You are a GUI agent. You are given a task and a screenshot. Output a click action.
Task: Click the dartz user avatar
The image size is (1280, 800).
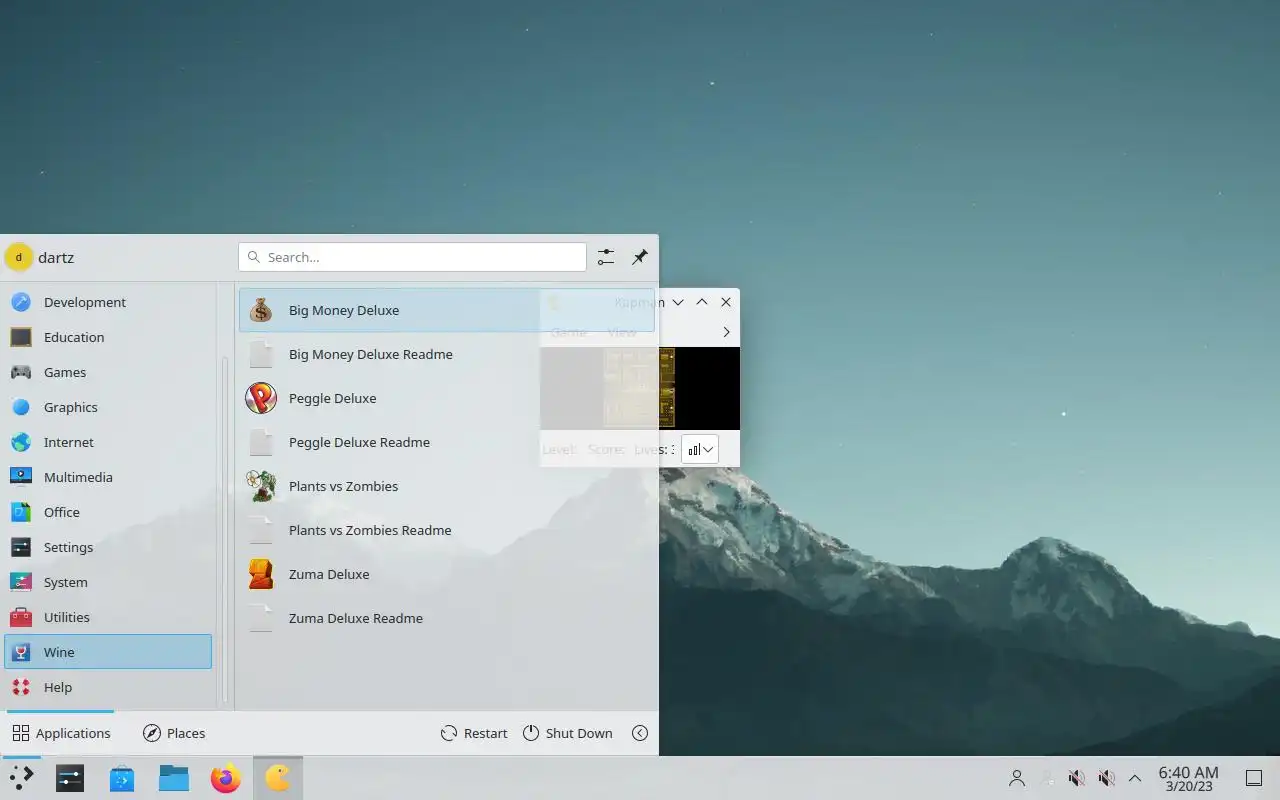coord(18,257)
